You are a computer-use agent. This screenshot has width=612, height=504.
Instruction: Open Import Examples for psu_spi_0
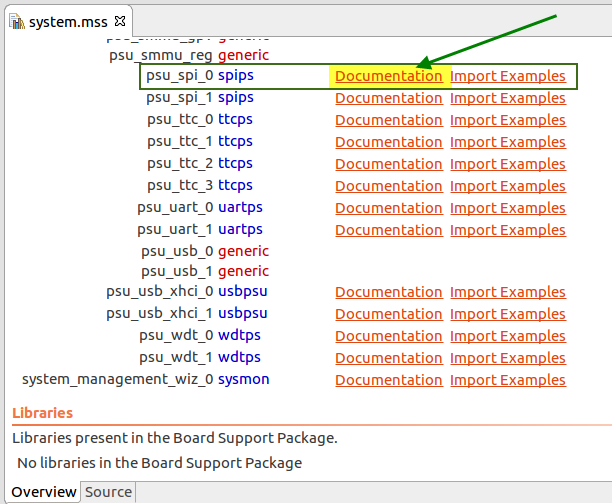pos(508,76)
